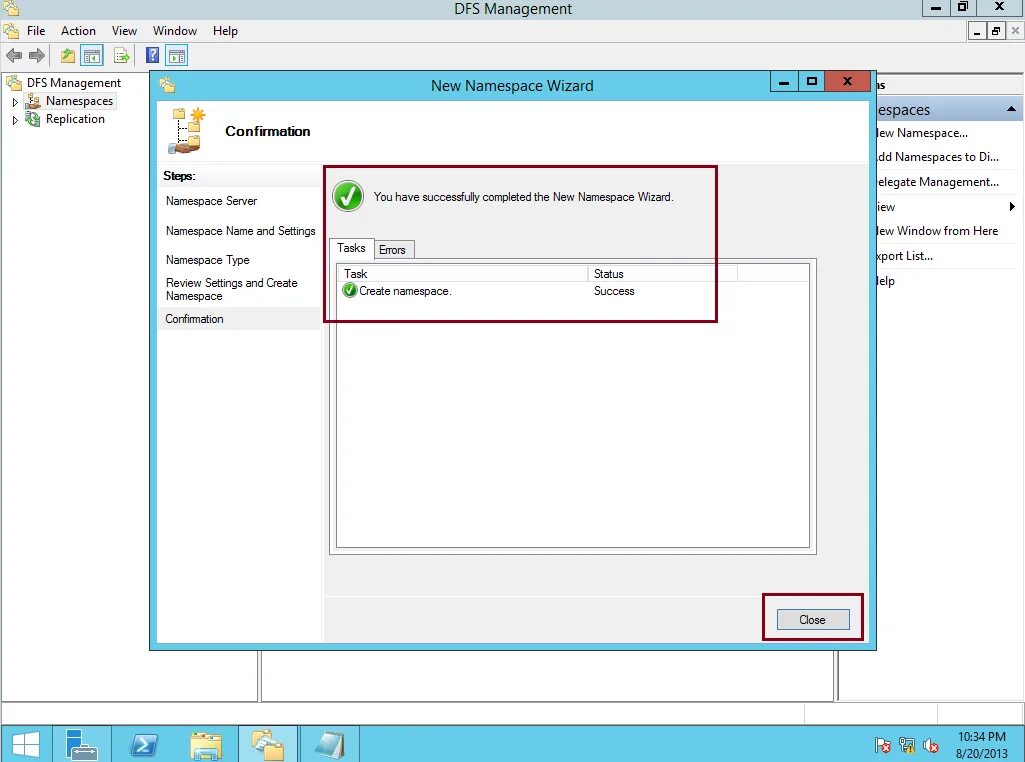Select the Create namespace. task row
This screenshot has height=762, width=1025.
573,291
